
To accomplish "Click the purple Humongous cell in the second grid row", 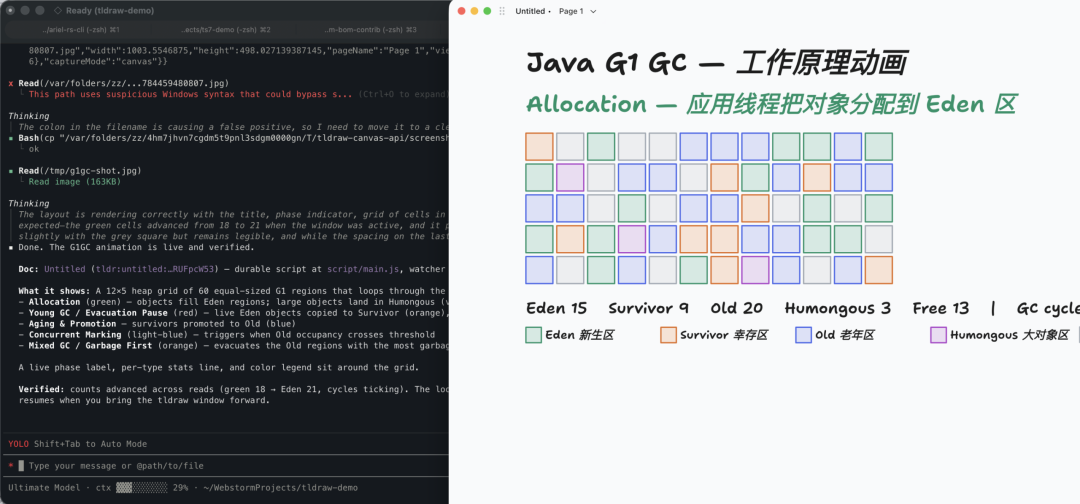I will [x=570, y=178].
